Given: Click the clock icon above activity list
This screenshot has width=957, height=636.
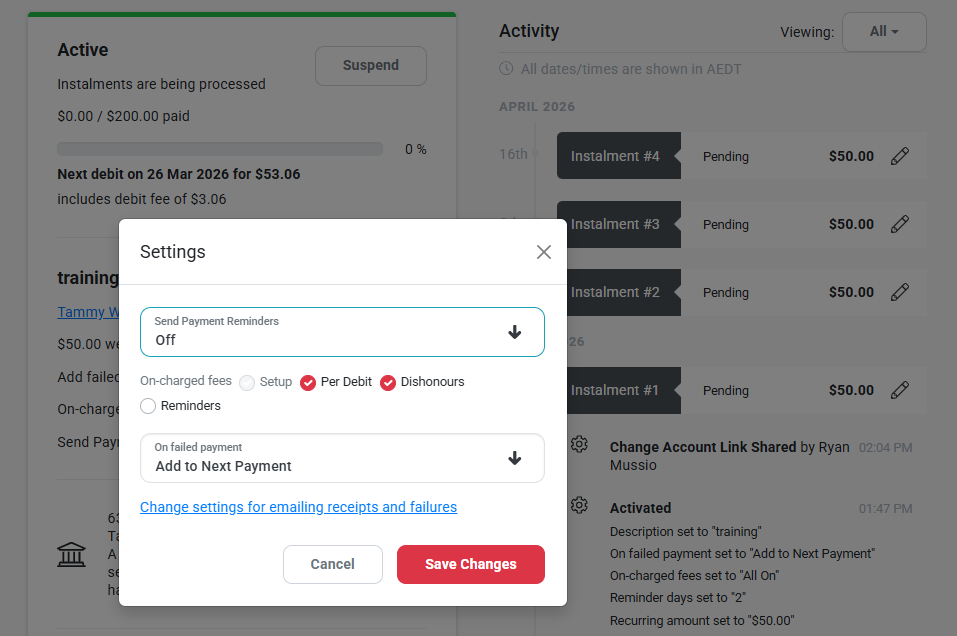Looking at the screenshot, I should tap(506, 69).
